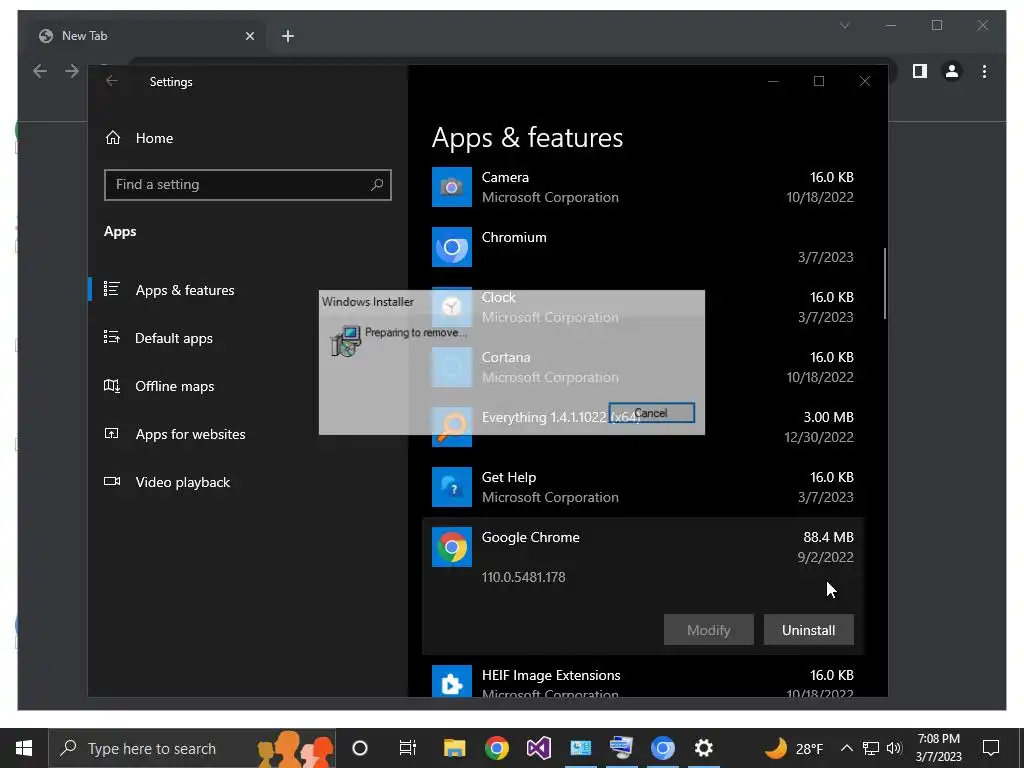Viewport: 1024px width, 768px height.
Task: Select the Chromium list entry name
Action: (514, 237)
